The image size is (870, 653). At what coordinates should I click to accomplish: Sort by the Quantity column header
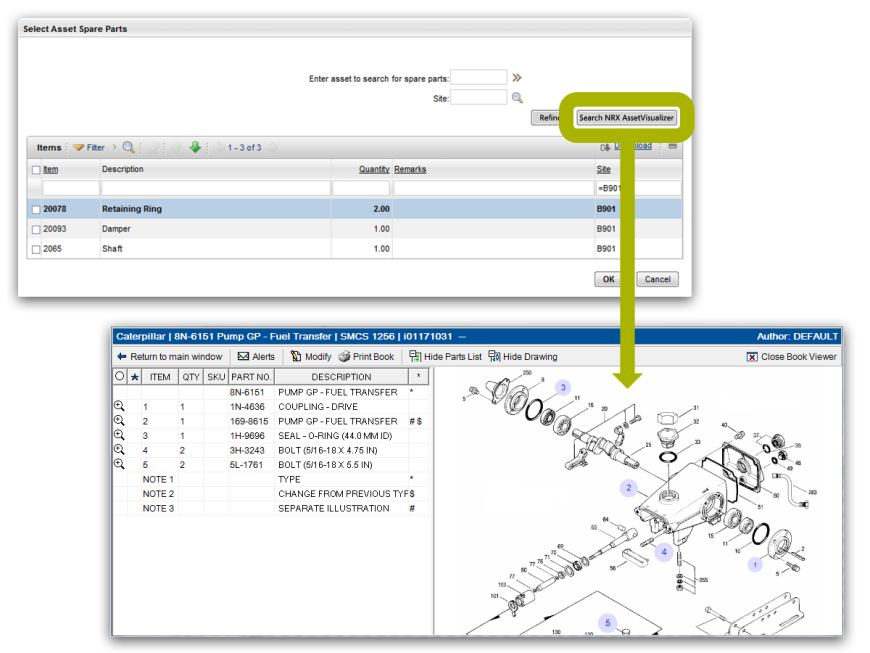374,169
